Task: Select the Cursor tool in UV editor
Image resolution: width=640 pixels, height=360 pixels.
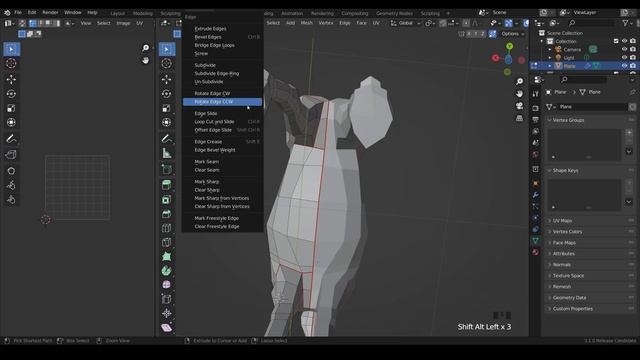Action: click(x=11, y=64)
